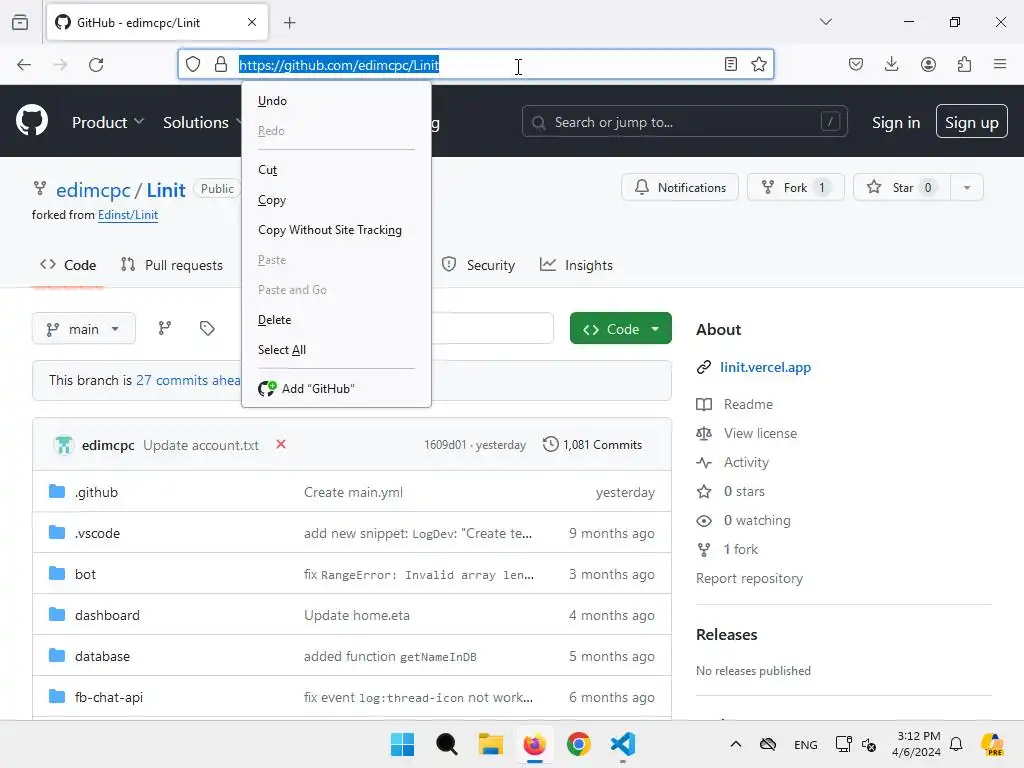
Task: Open Firefox view icon beside the tab strip
Action: [x=20, y=22]
